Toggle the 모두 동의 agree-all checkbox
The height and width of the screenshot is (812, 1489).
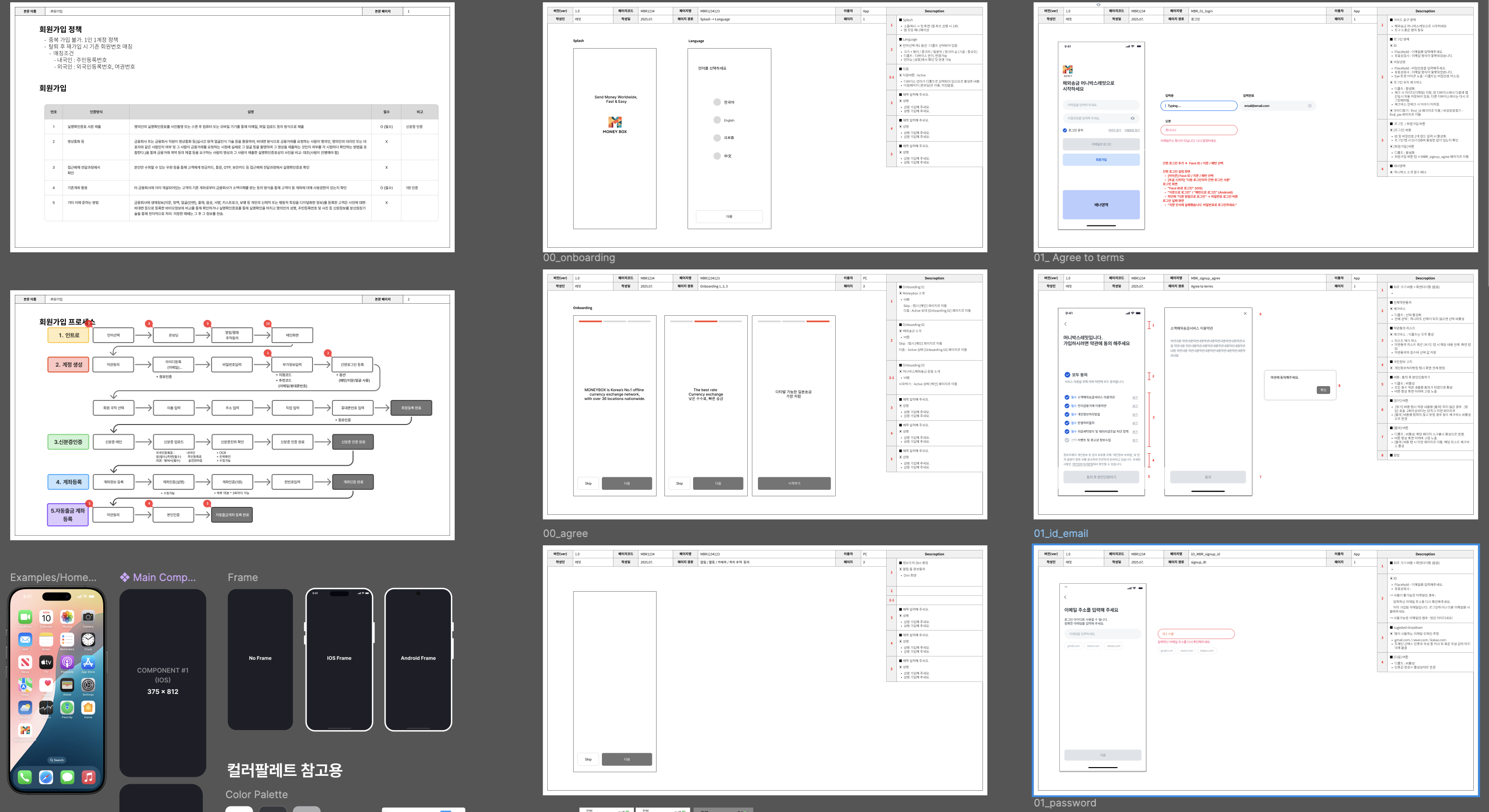tap(1067, 375)
